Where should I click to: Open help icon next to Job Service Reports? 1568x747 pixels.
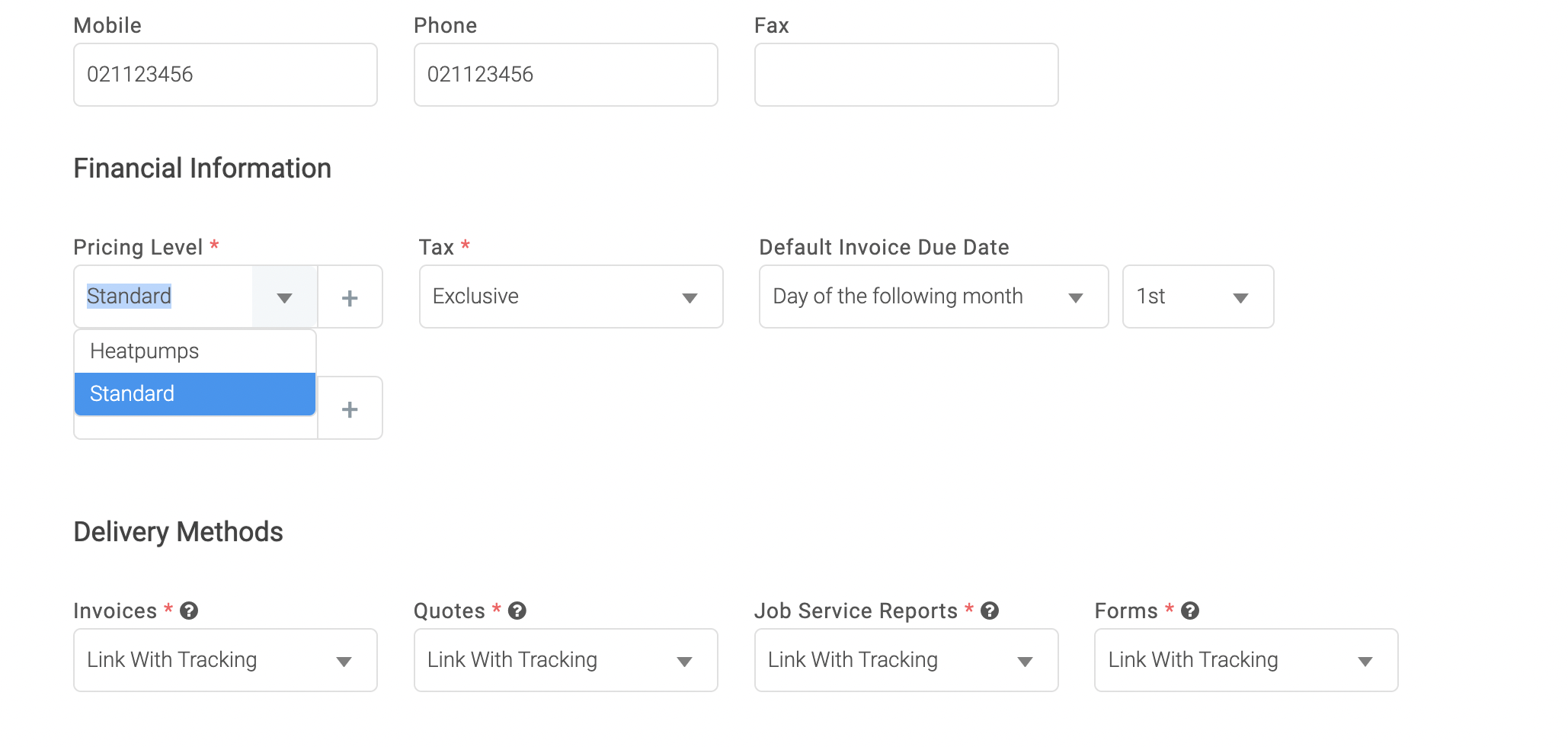990,611
